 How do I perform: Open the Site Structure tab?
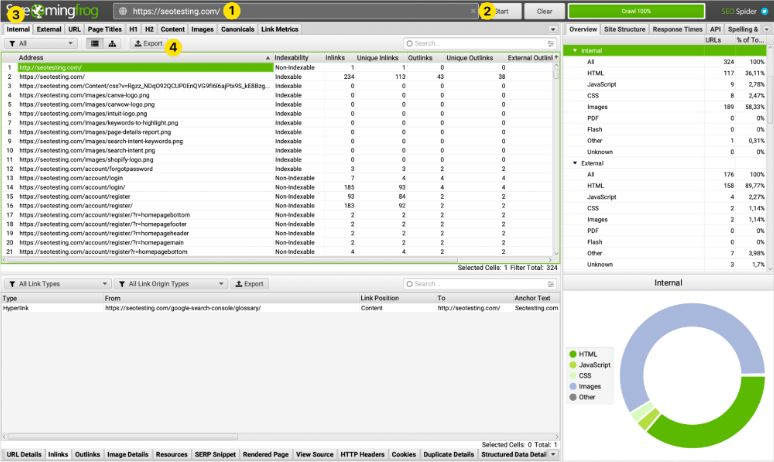tap(627, 30)
